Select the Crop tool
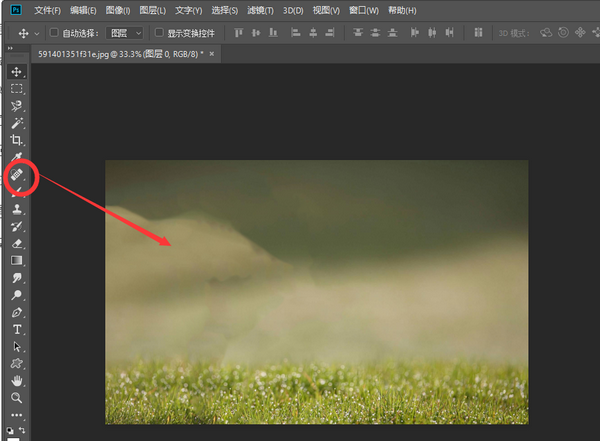Image resolution: width=600 pixels, height=441 pixels. [x=17, y=140]
